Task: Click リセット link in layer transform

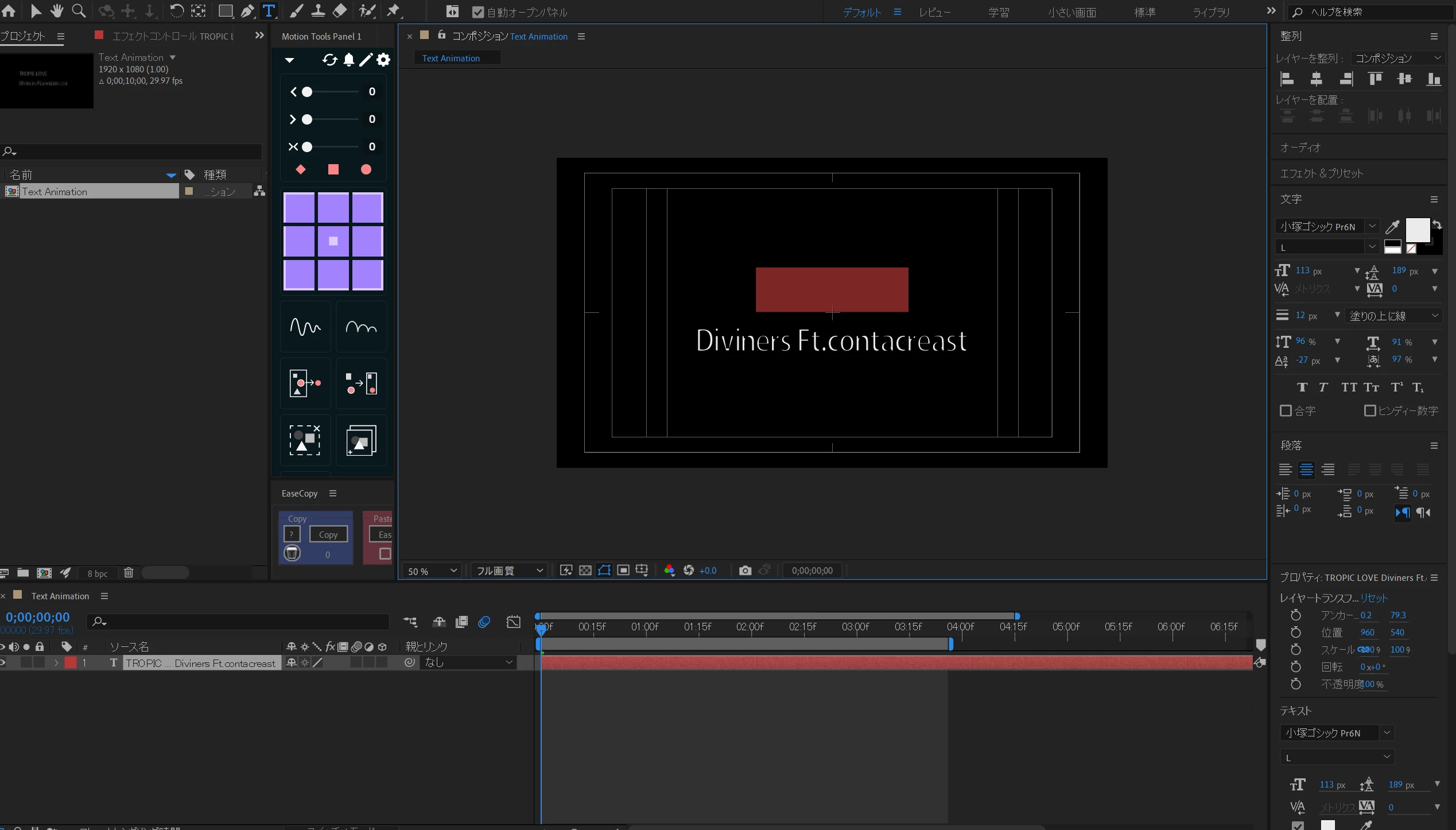Action: [x=1374, y=598]
